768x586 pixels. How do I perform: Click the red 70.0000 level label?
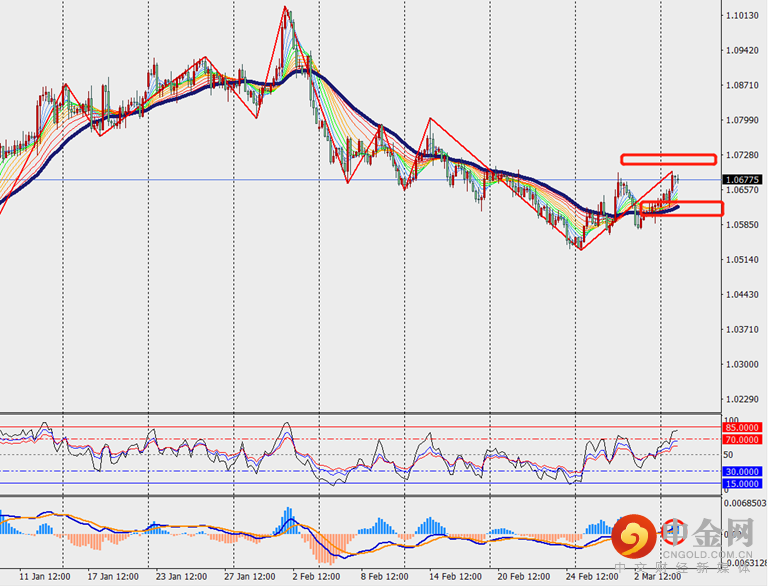(742, 439)
